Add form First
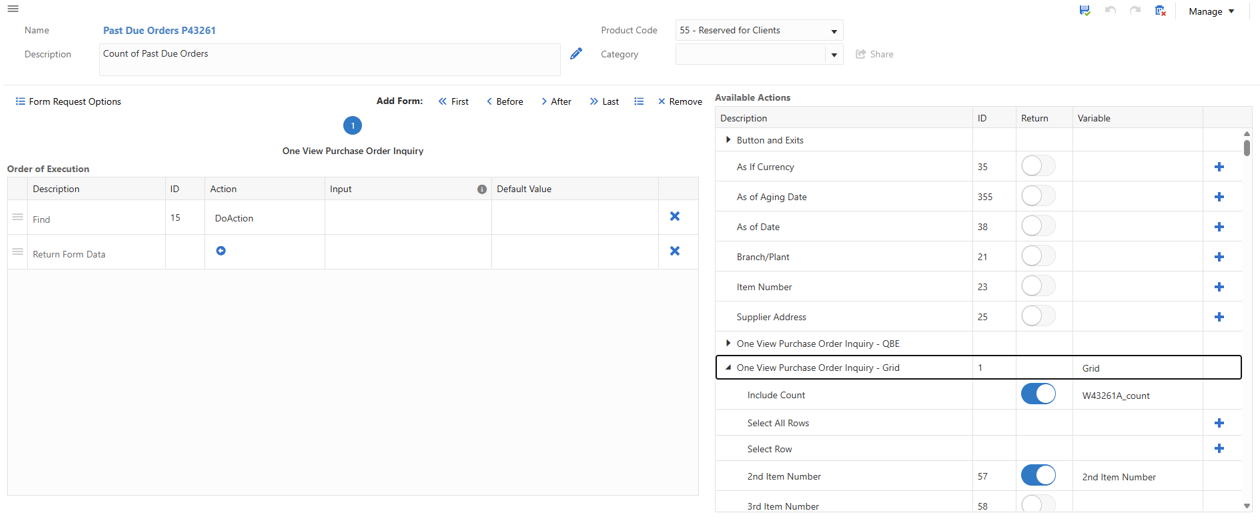 click(x=453, y=101)
